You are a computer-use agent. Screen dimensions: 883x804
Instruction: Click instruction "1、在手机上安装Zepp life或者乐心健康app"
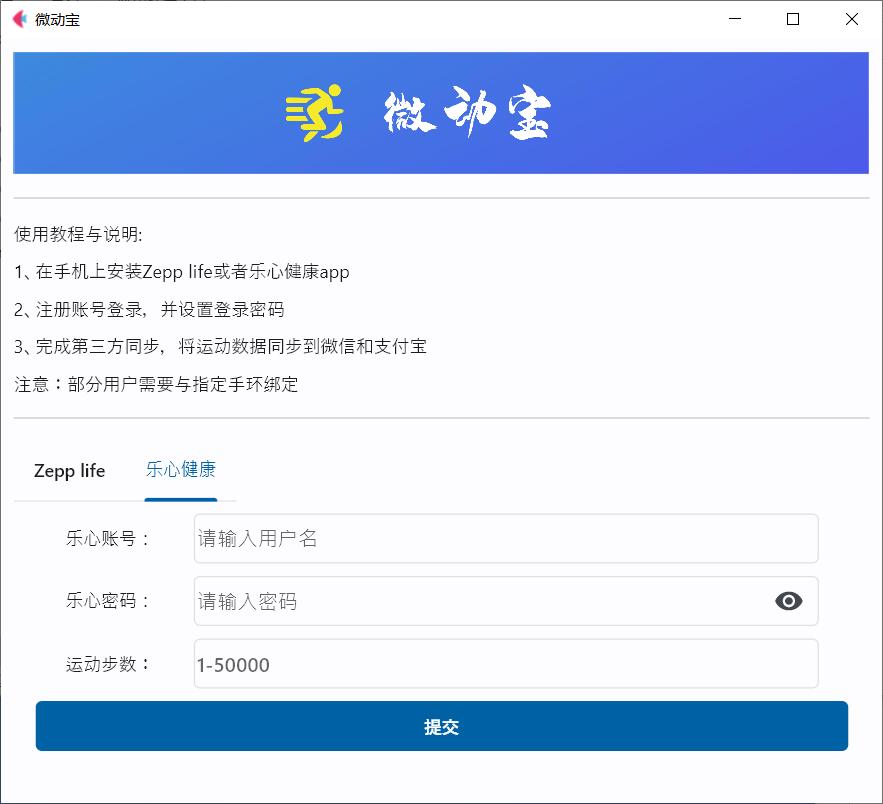[182, 272]
